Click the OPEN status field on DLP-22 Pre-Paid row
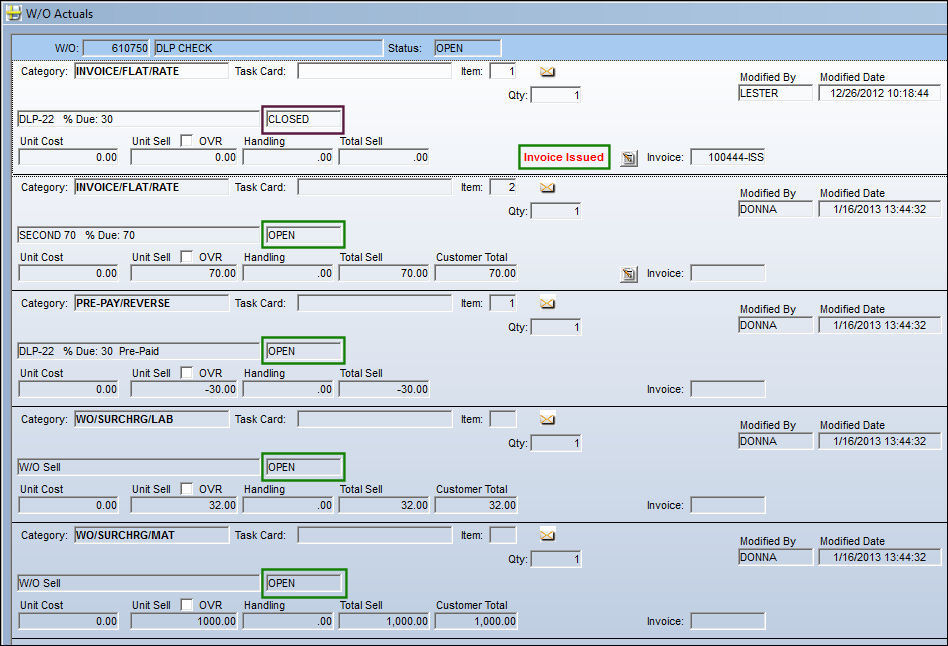948x646 pixels. point(303,351)
